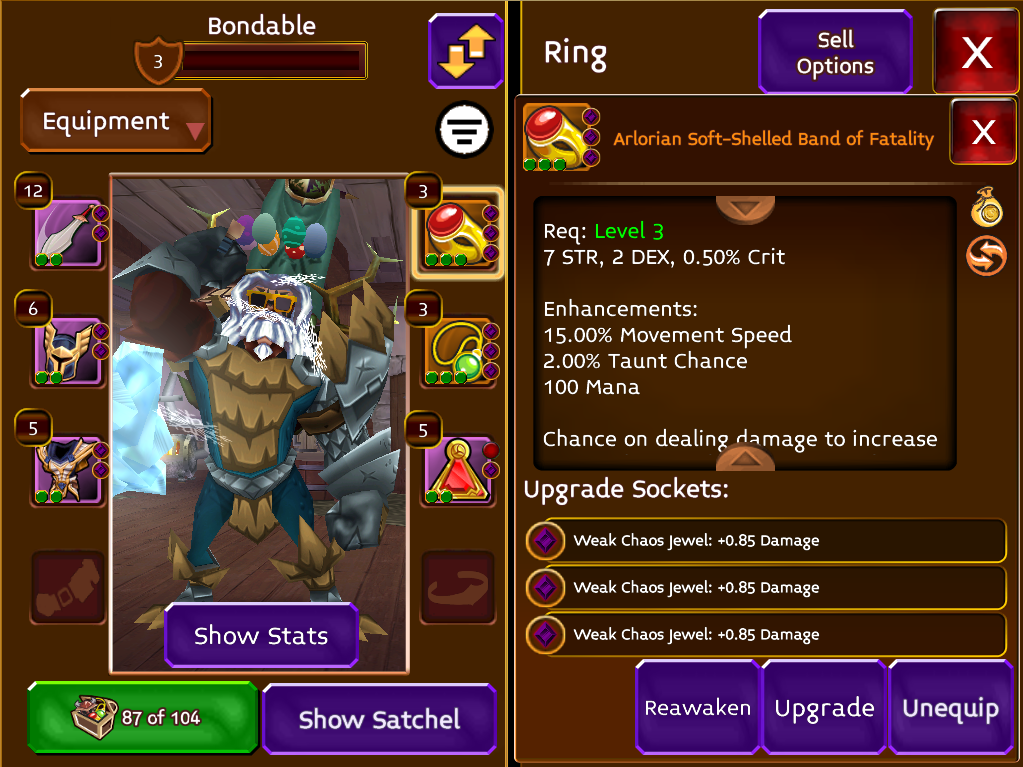1023x767 pixels.
Task: Select the green gem amulet slot
Action: (x=459, y=352)
